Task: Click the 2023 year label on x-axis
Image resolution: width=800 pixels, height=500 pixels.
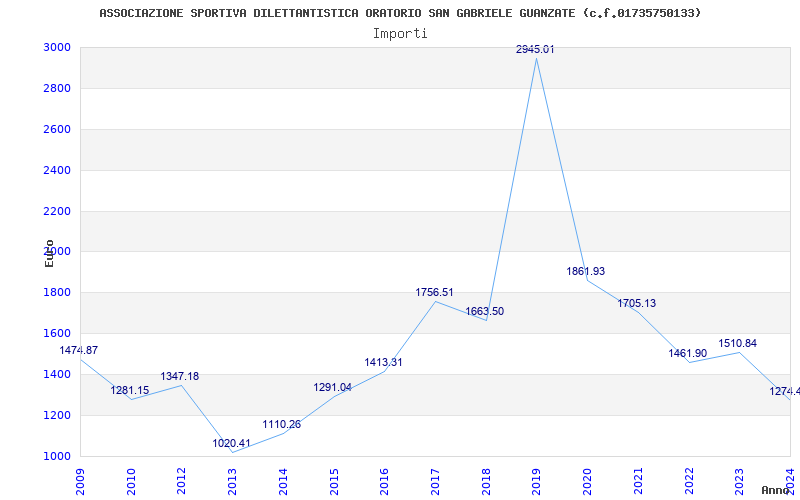Action: [740, 482]
